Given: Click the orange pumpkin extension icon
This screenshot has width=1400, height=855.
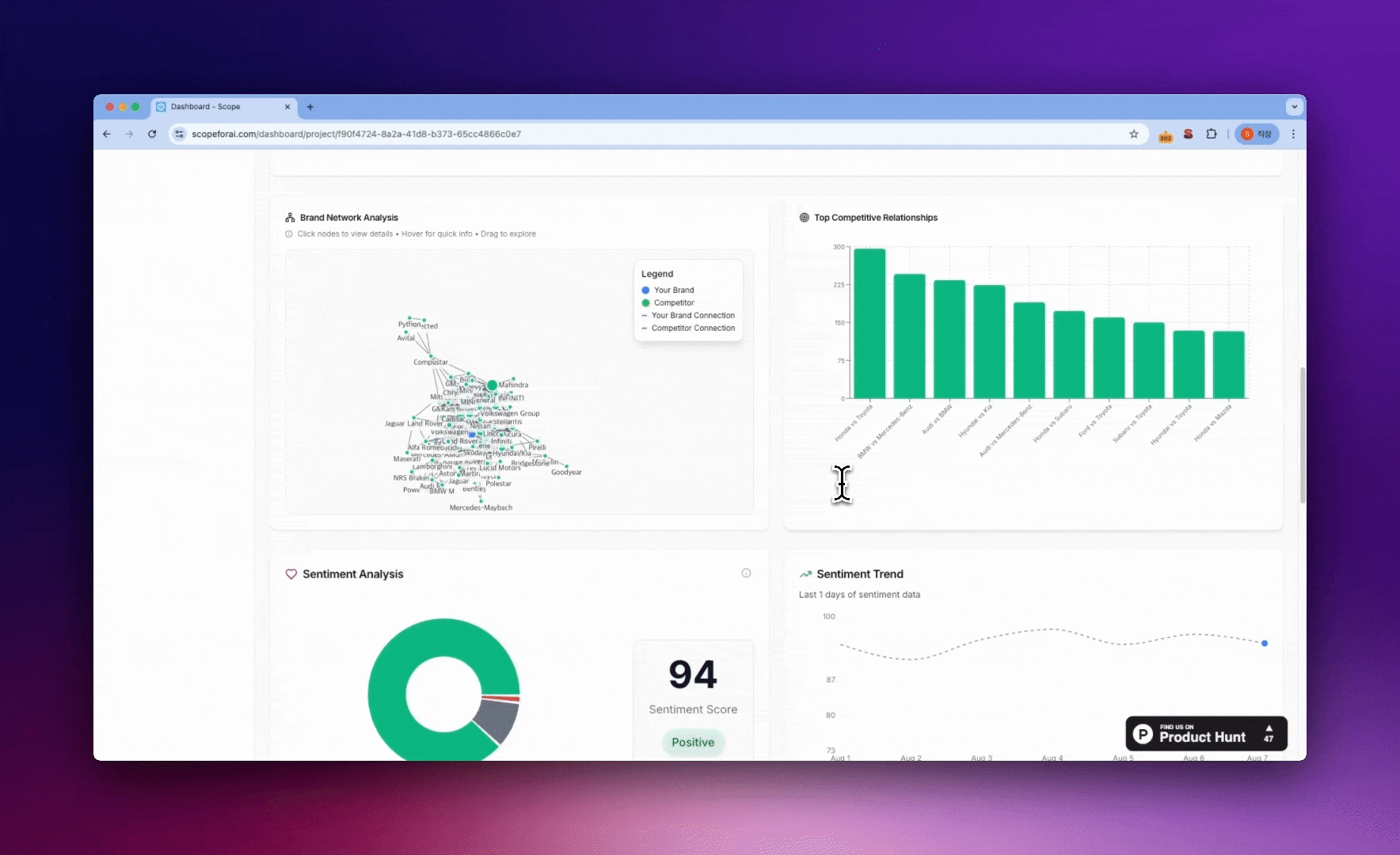Looking at the screenshot, I should click(x=1166, y=135).
